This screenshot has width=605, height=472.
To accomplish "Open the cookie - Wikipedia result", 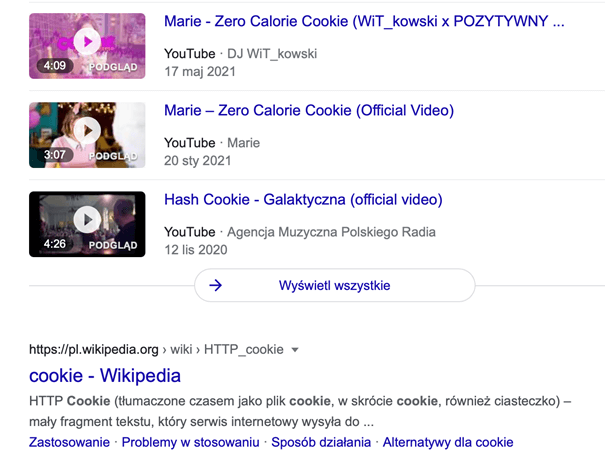I will coord(105,376).
